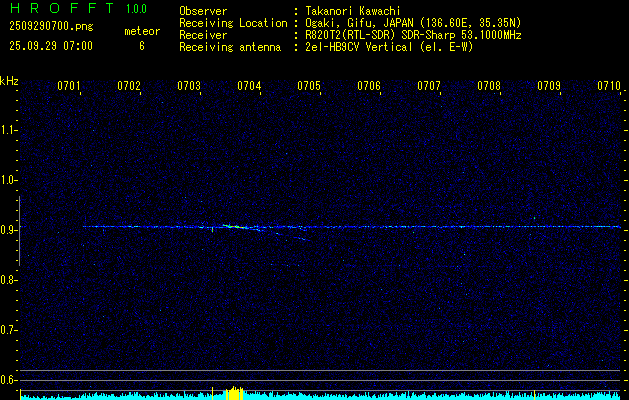Click the 0.6 kHz frequency axis label
Image resolution: width=629 pixels, height=400 pixels.
8,380
